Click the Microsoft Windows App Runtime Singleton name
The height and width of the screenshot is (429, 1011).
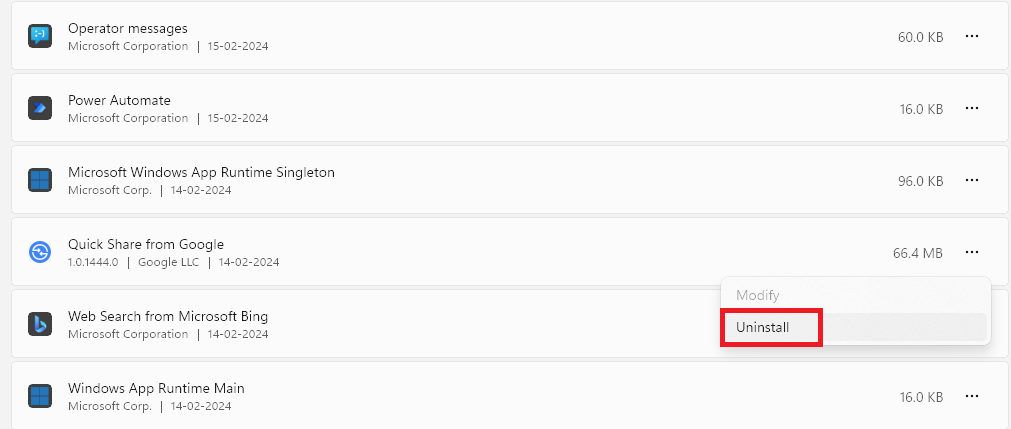point(201,172)
